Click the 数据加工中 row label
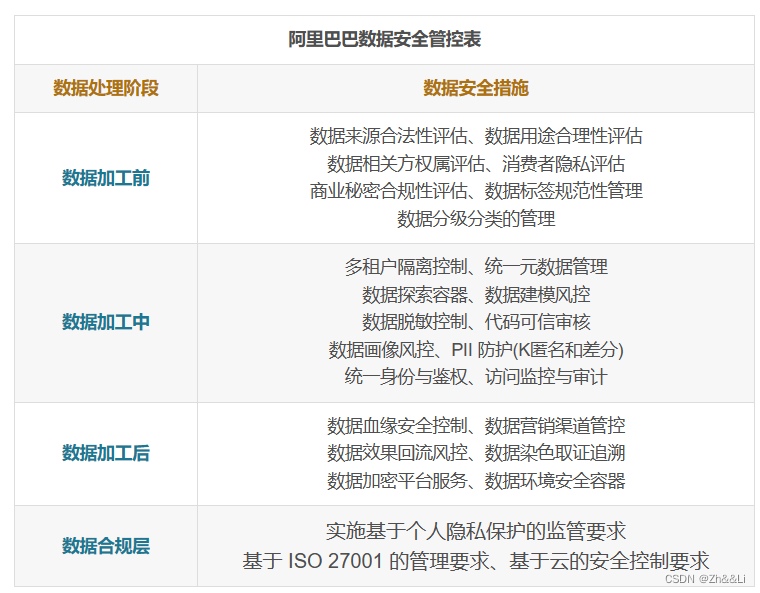This screenshot has height=593, width=760. pyautogui.click(x=106, y=322)
